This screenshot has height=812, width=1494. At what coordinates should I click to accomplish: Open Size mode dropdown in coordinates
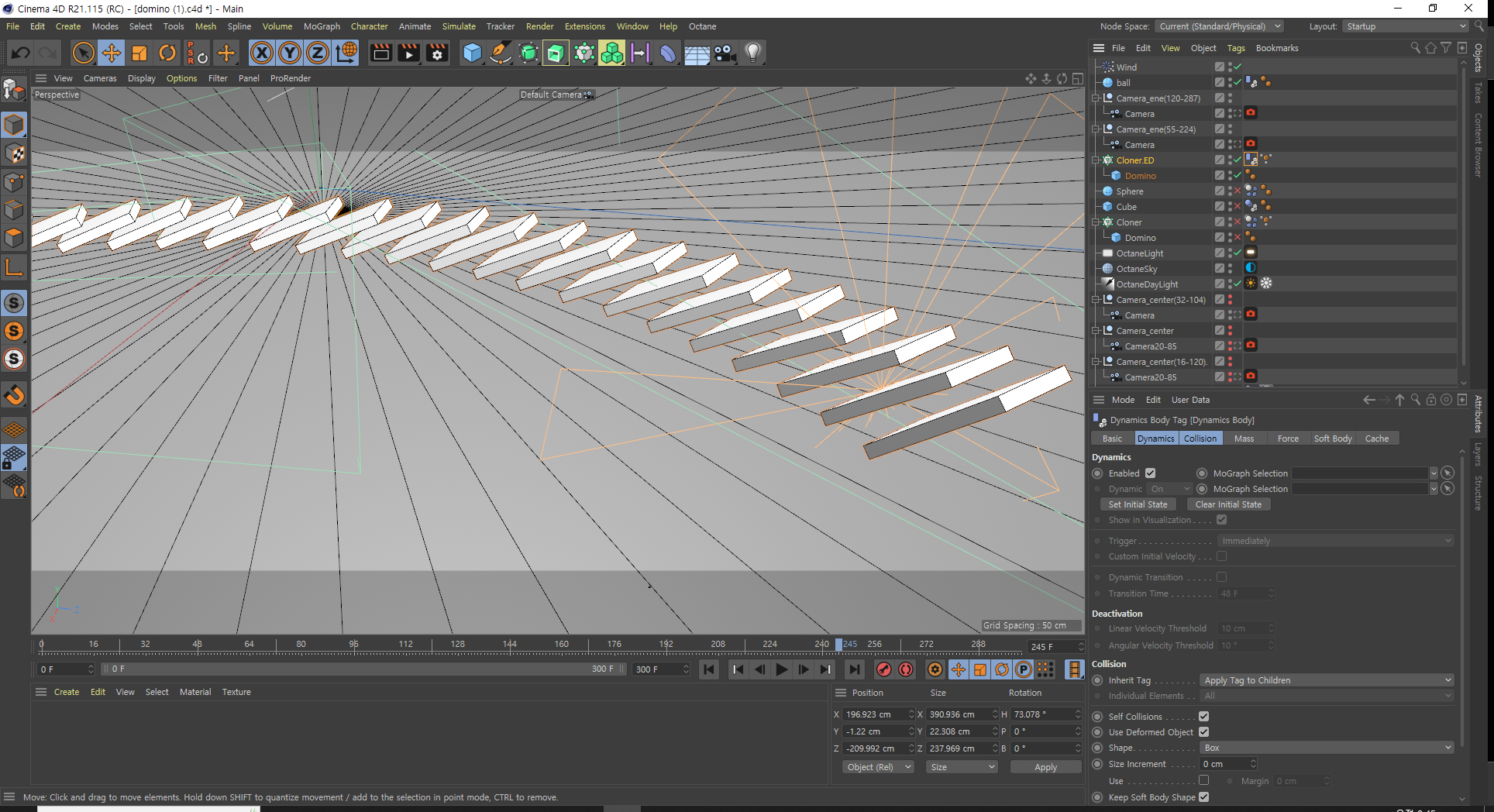pyautogui.click(x=962, y=767)
